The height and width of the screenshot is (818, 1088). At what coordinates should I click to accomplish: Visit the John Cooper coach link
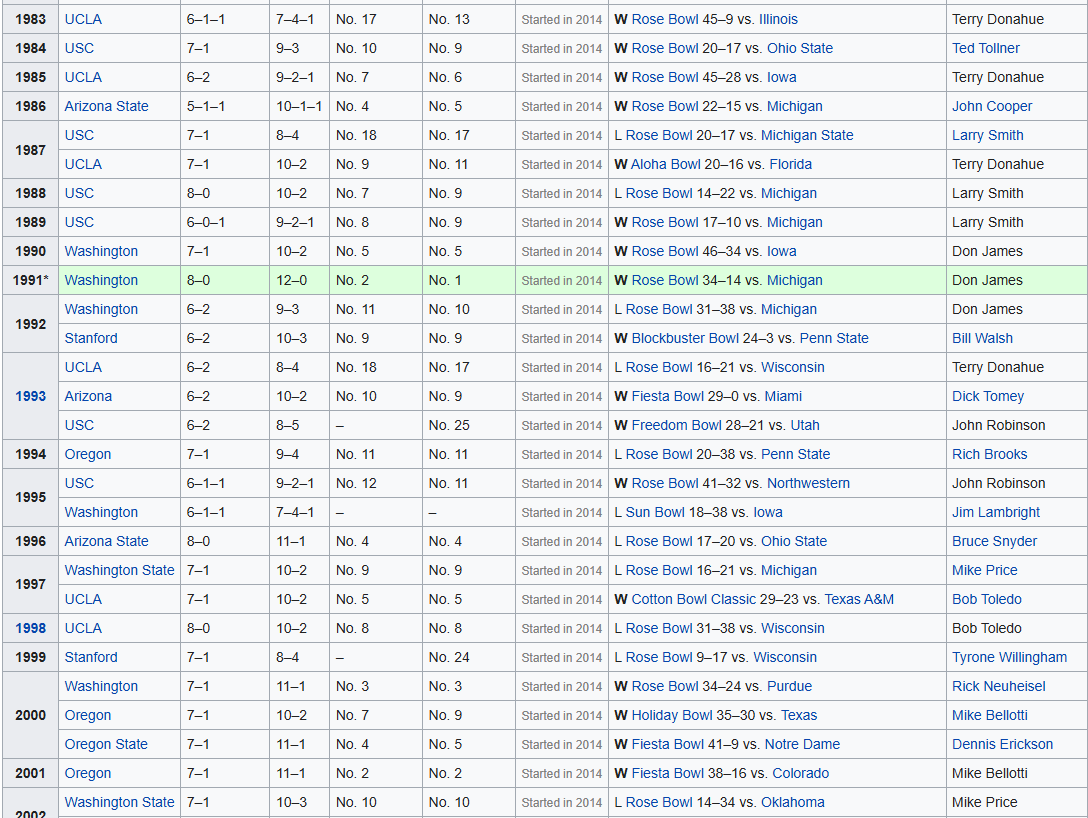click(992, 107)
